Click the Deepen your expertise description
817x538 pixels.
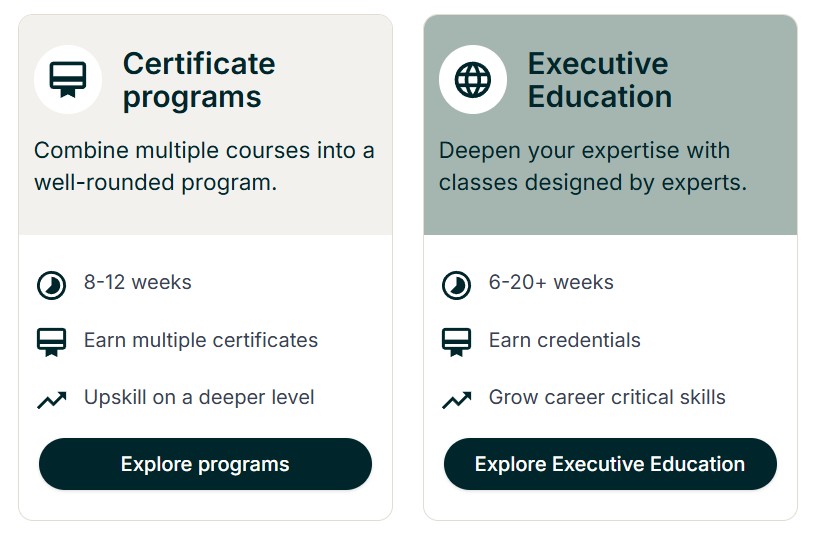592,167
